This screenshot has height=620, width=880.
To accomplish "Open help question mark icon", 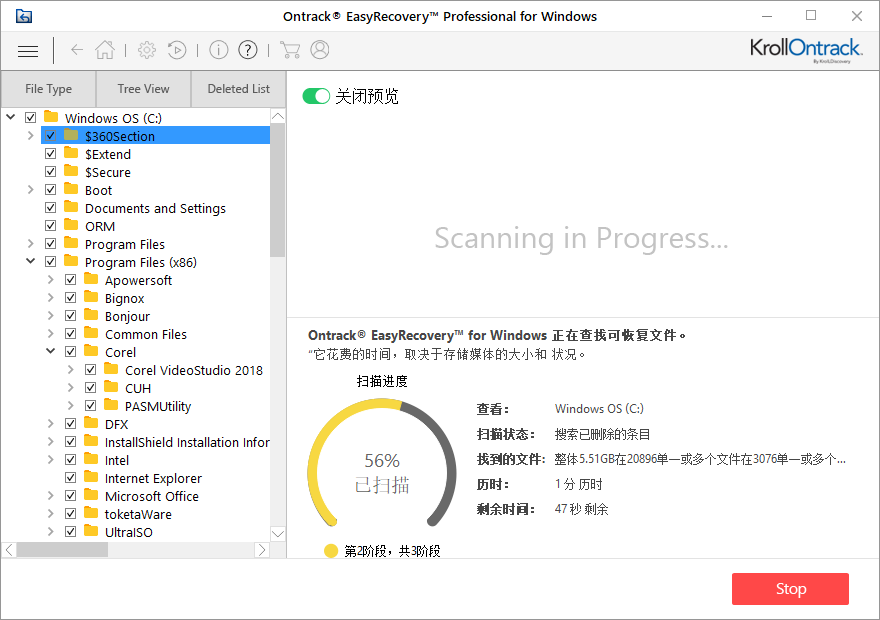I will coord(248,50).
